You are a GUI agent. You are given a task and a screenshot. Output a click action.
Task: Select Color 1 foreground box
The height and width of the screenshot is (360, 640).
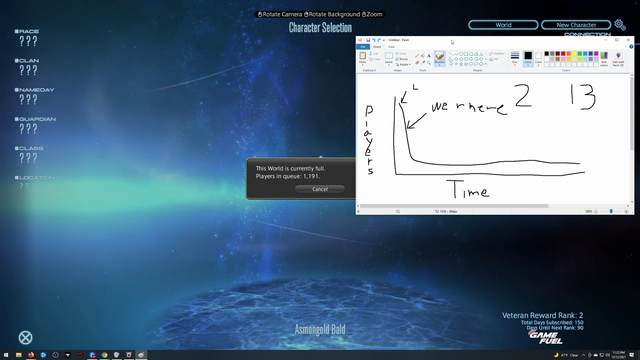(x=528, y=59)
